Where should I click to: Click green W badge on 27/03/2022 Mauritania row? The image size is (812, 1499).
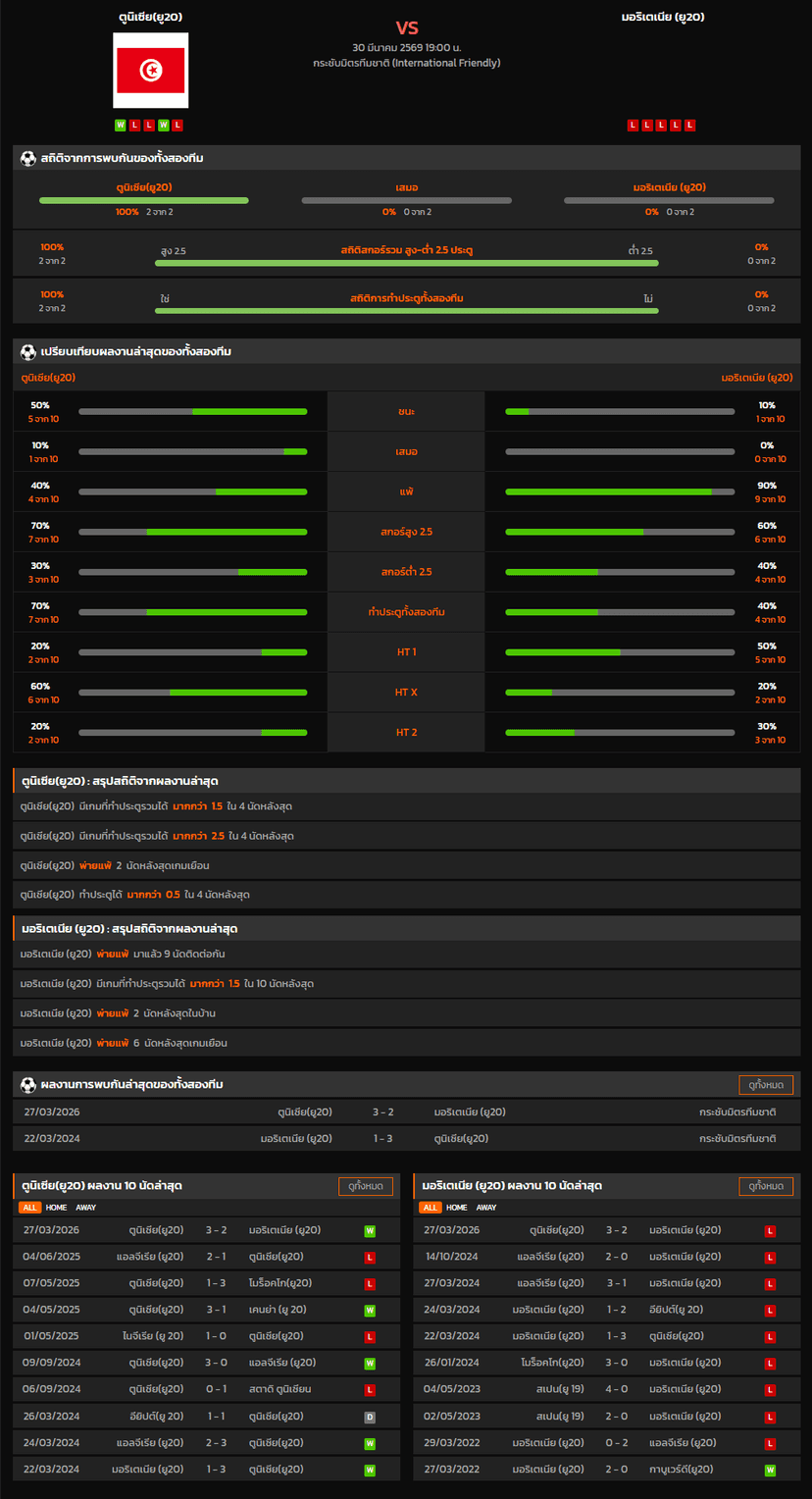[770, 1470]
